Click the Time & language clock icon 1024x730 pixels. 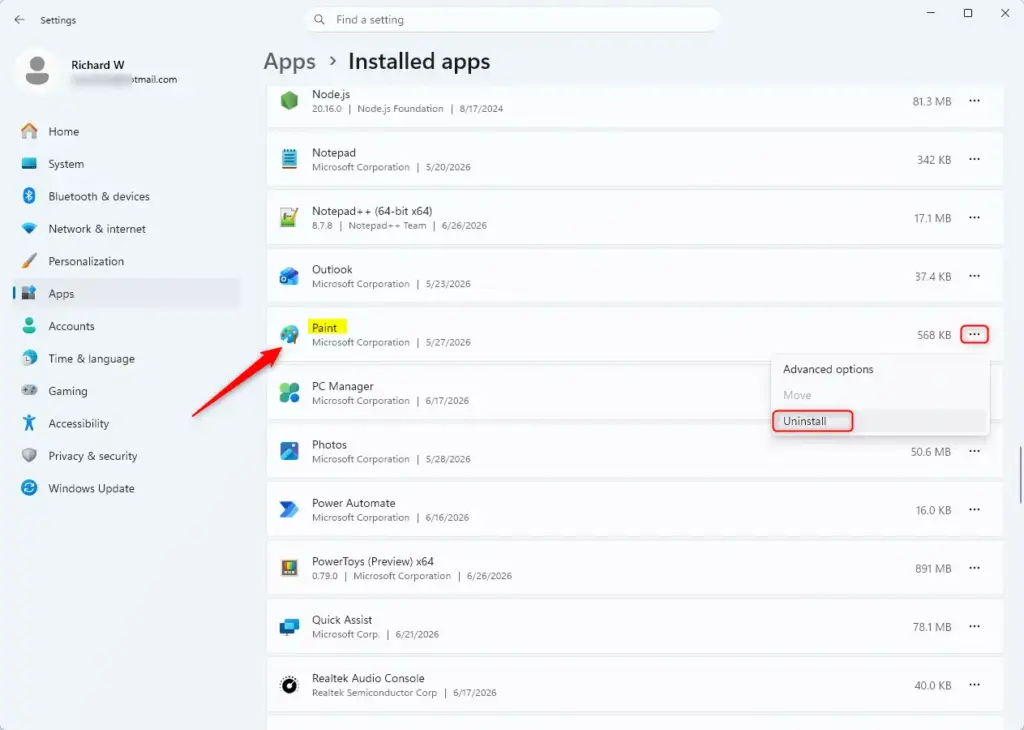point(29,358)
